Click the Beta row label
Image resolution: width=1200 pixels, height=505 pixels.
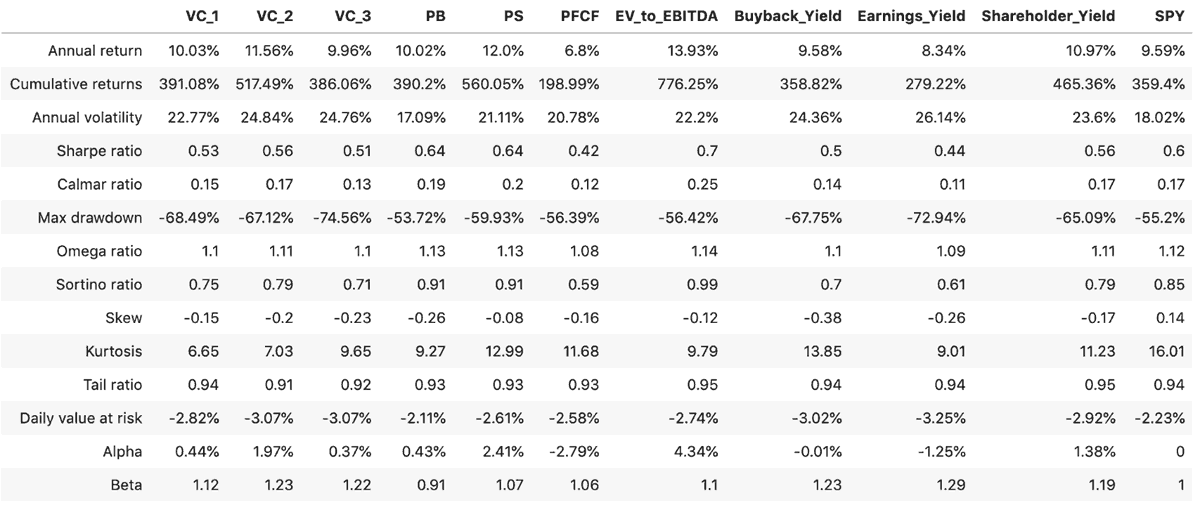[x=126, y=485]
